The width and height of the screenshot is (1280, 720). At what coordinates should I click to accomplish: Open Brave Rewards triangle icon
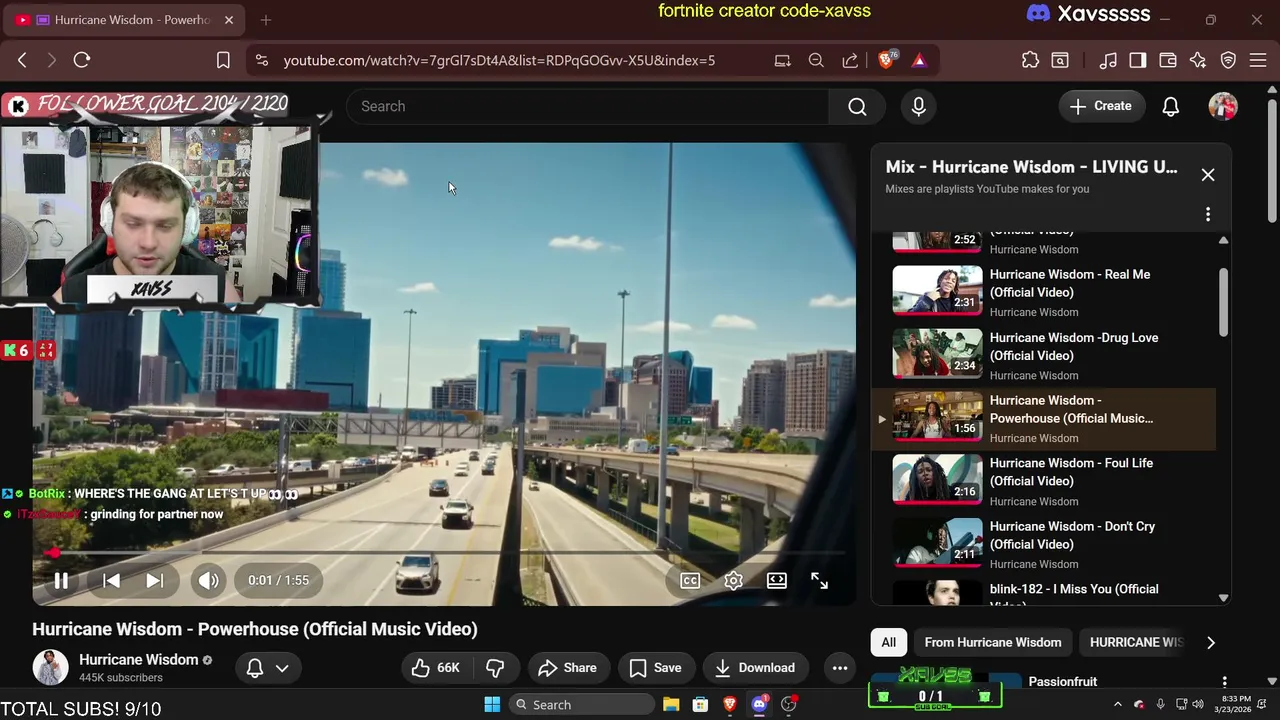coord(919,61)
